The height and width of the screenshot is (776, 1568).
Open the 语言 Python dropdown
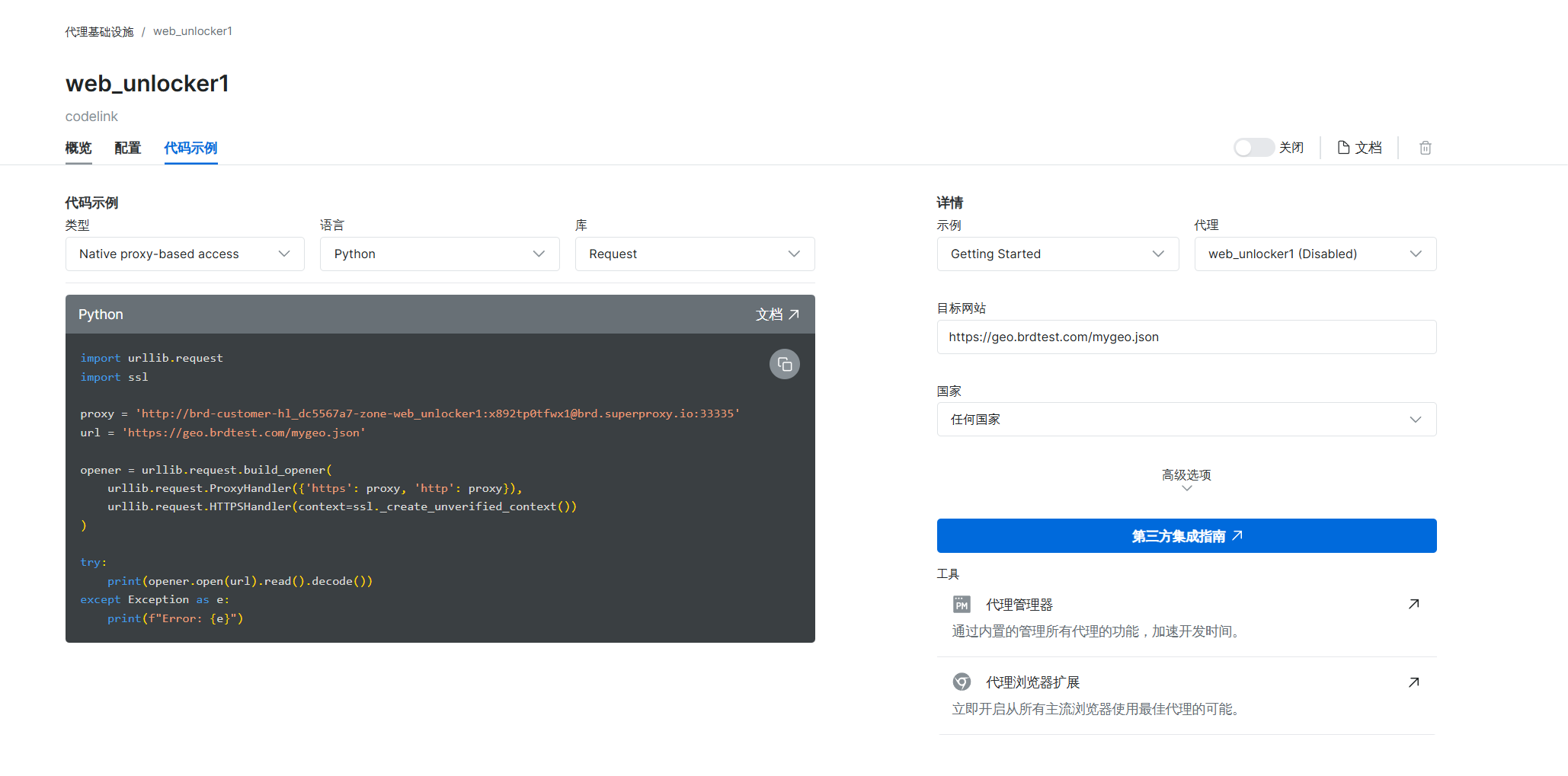440,254
